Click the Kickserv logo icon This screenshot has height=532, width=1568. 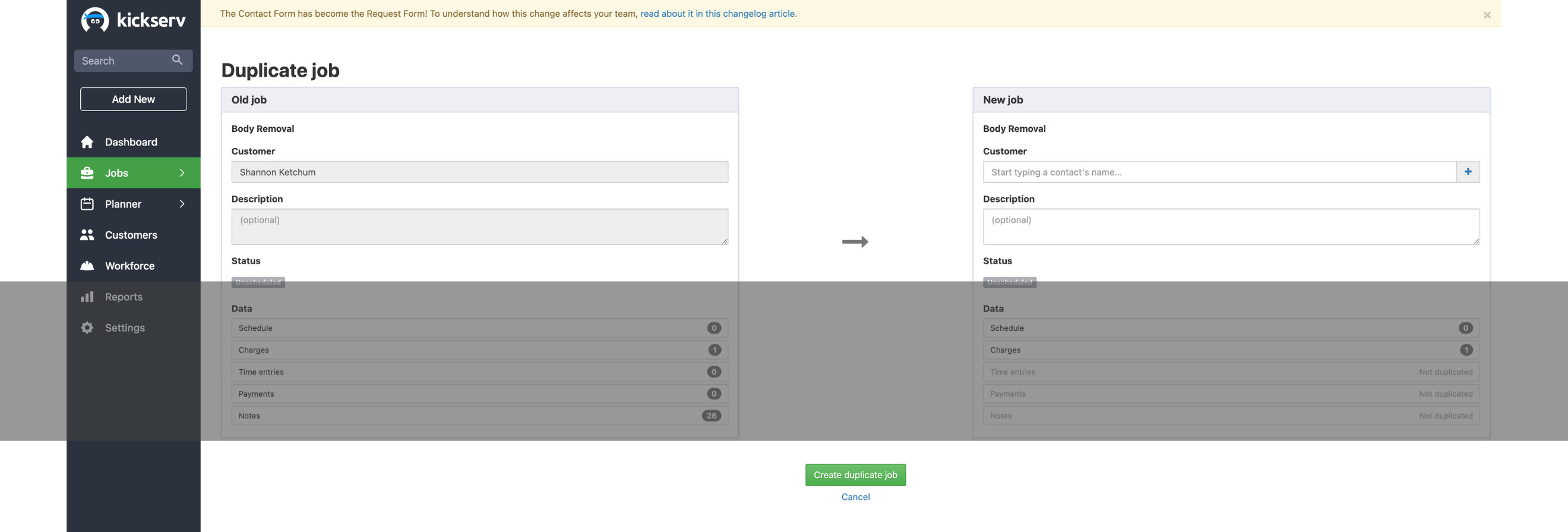pyautogui.click(x=94, y=20)
